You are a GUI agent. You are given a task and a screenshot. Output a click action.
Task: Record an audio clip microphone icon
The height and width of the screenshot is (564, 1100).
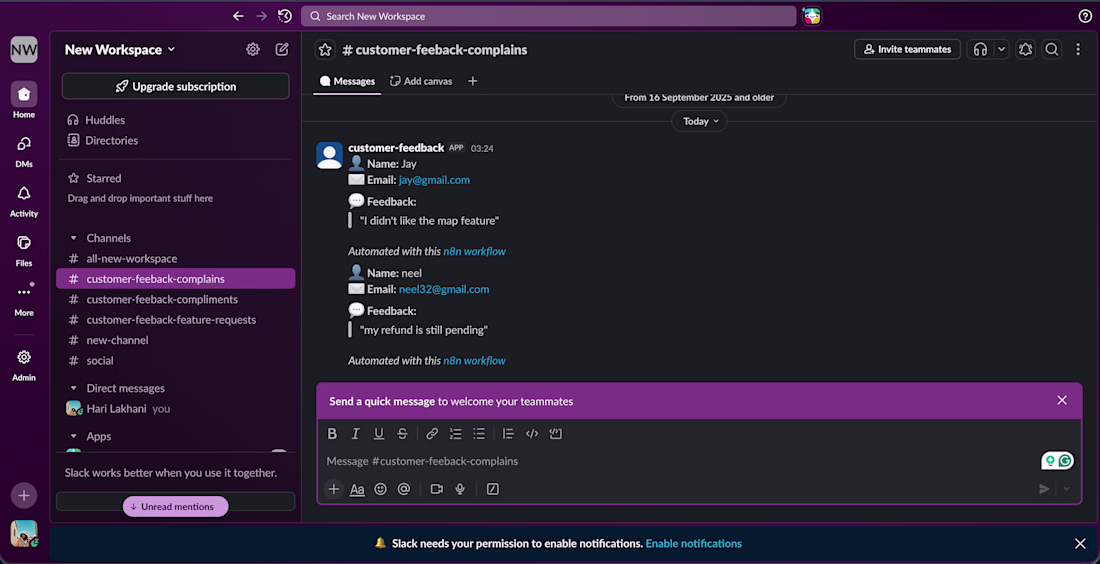(460, 489)
